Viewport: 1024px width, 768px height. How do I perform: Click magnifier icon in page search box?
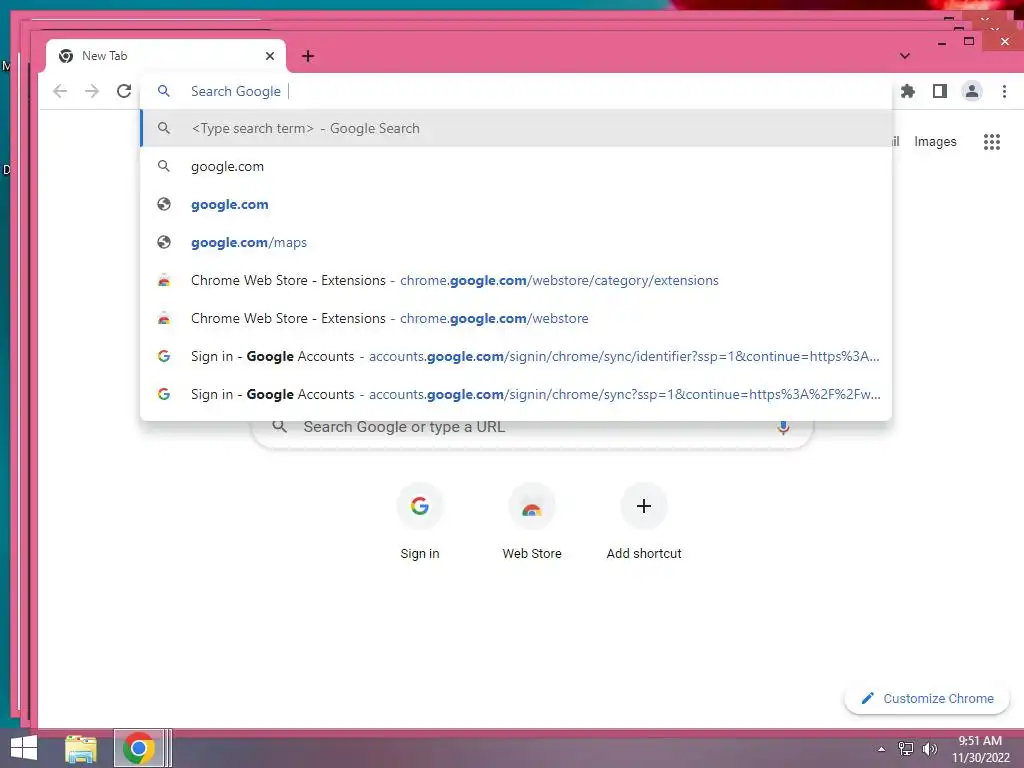pyautogui.click(x=280, y=426)
